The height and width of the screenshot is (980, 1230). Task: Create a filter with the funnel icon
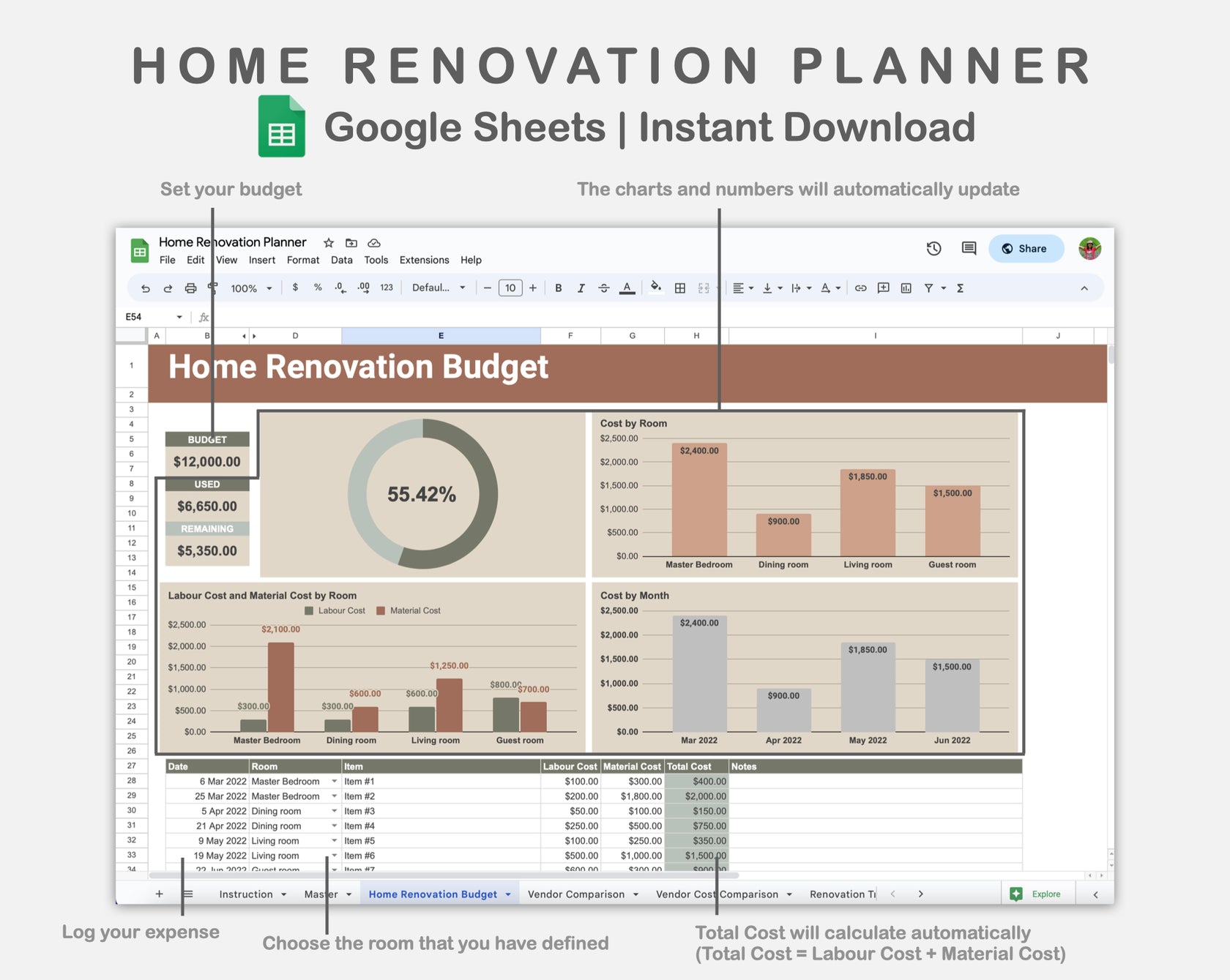tap(928, 288)
